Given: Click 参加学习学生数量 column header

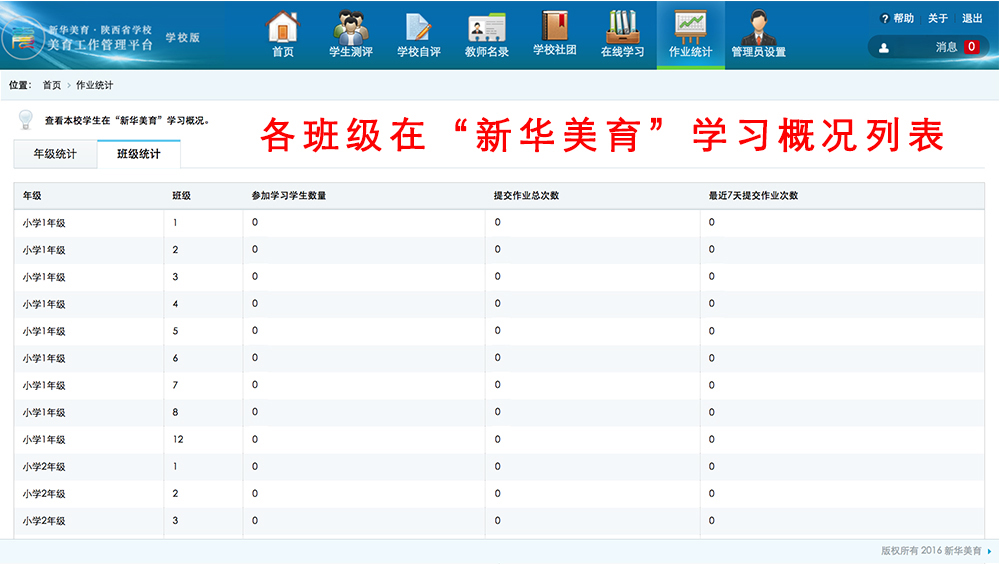Looking at the screenshot, I should coord(289,196).
